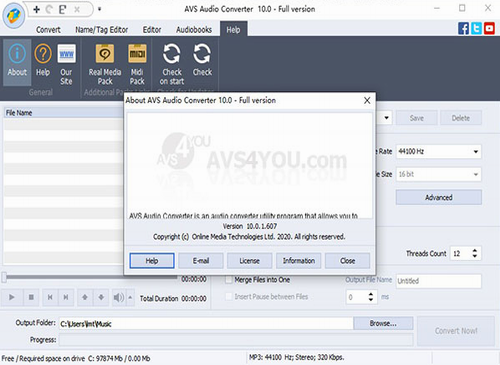The image size is (500, 365).
Task: Decrease Threads Count with down arrow
Action: pyautogui.click(x=475, y=256)
